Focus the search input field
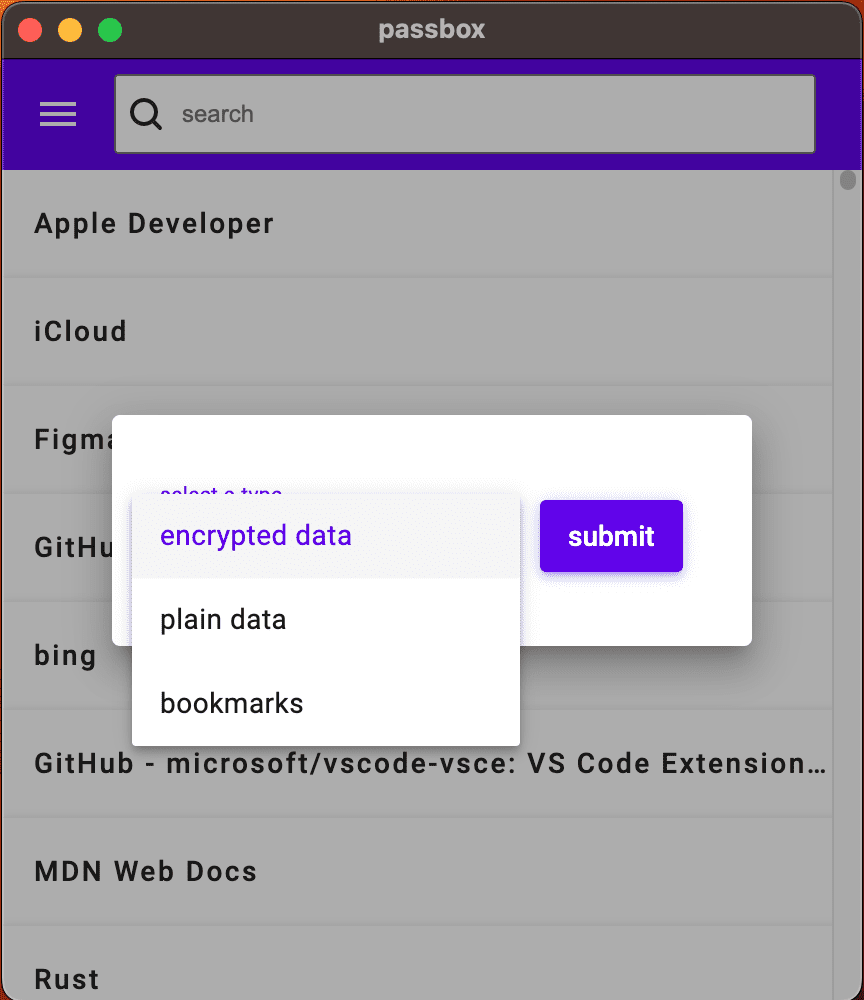The height and width of the screenshot is (1000, 864). [x=465, y=114]
